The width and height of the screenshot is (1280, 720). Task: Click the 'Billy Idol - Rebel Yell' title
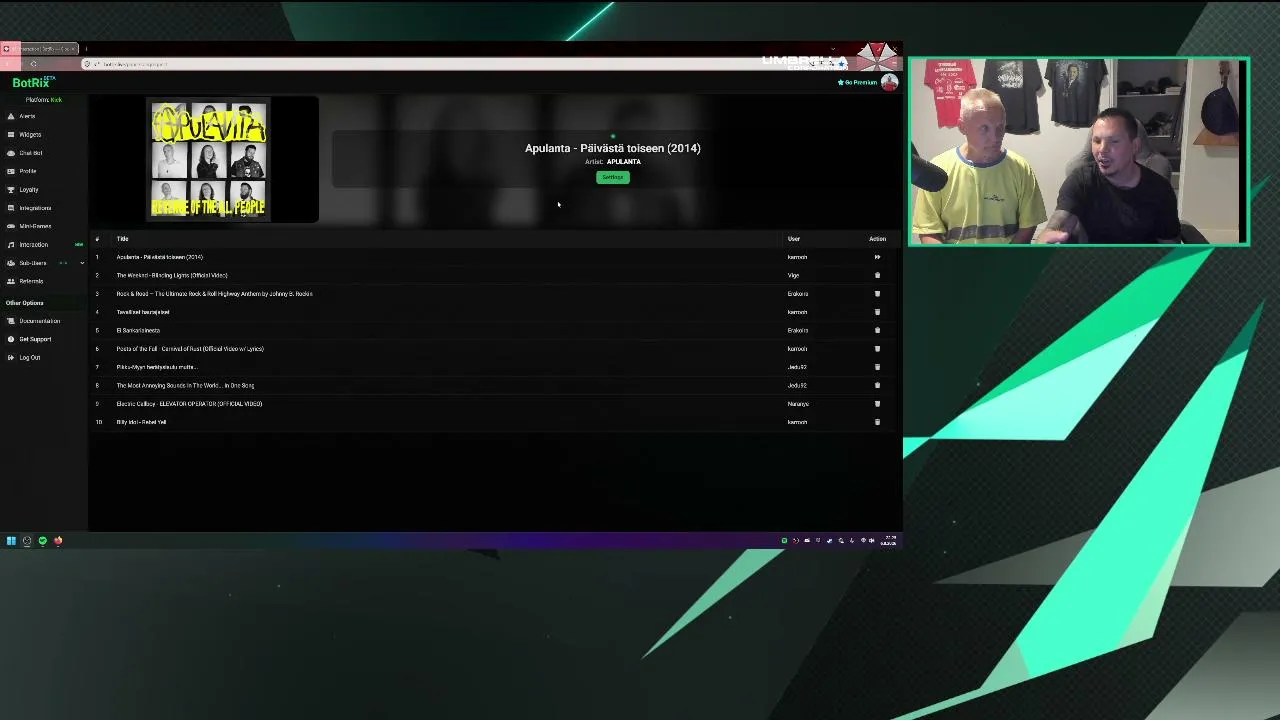(141, 422)
